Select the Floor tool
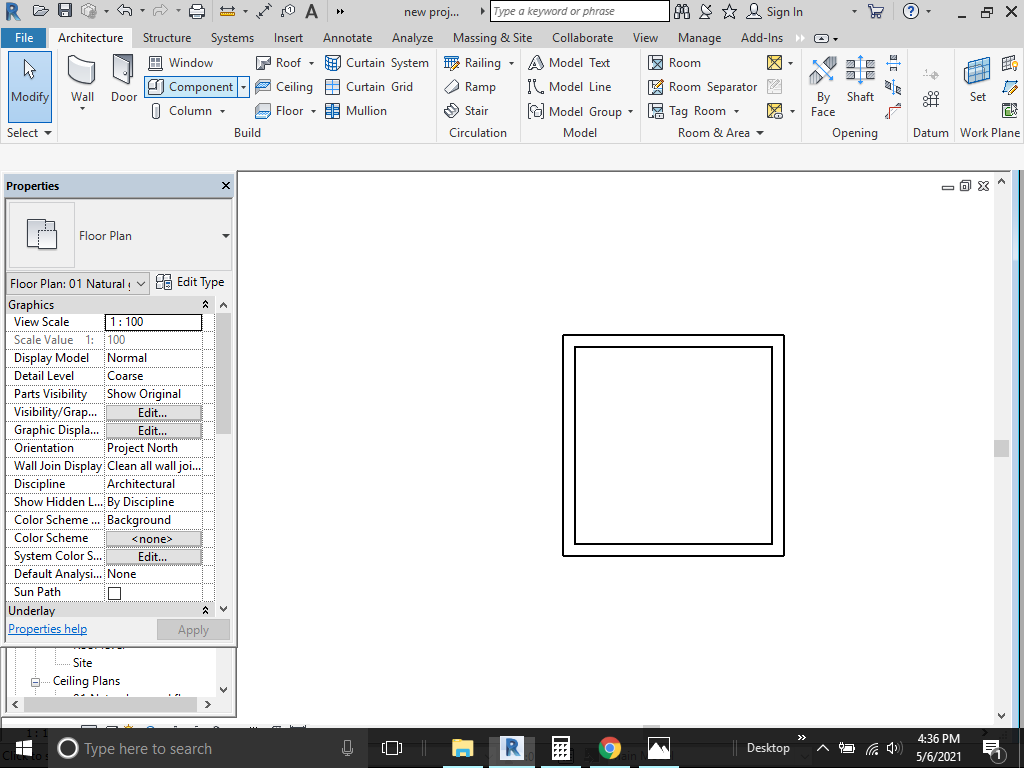Image resolution: width=1024 pixels, height=768 pixels. [280, 111]
